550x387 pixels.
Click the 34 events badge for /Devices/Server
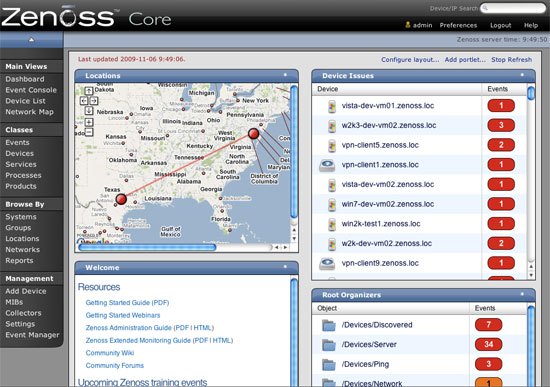pyautogui.click(x=489, y=345)
